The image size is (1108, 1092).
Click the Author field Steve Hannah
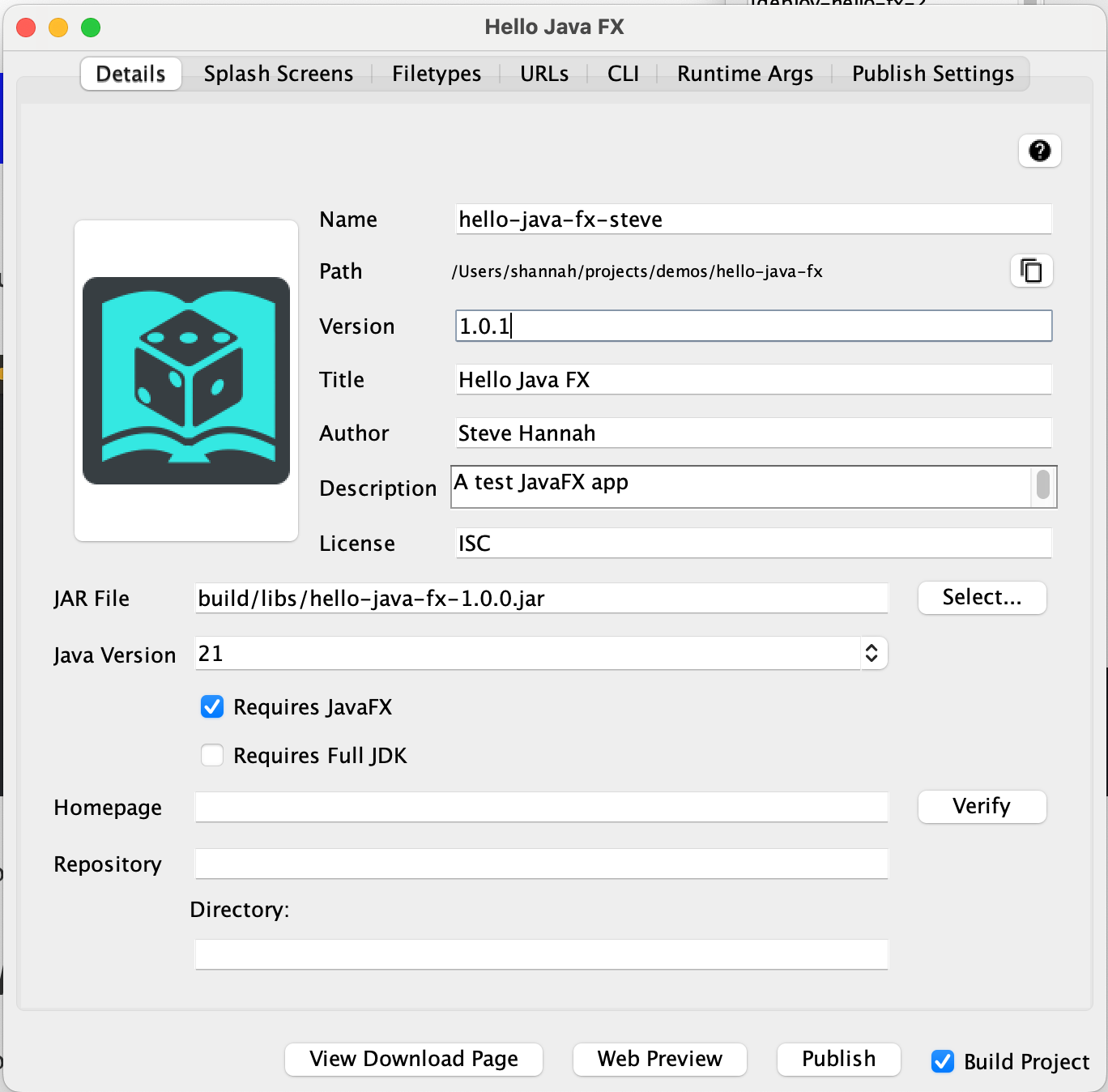pyautogui.click(x=754, y=433)
